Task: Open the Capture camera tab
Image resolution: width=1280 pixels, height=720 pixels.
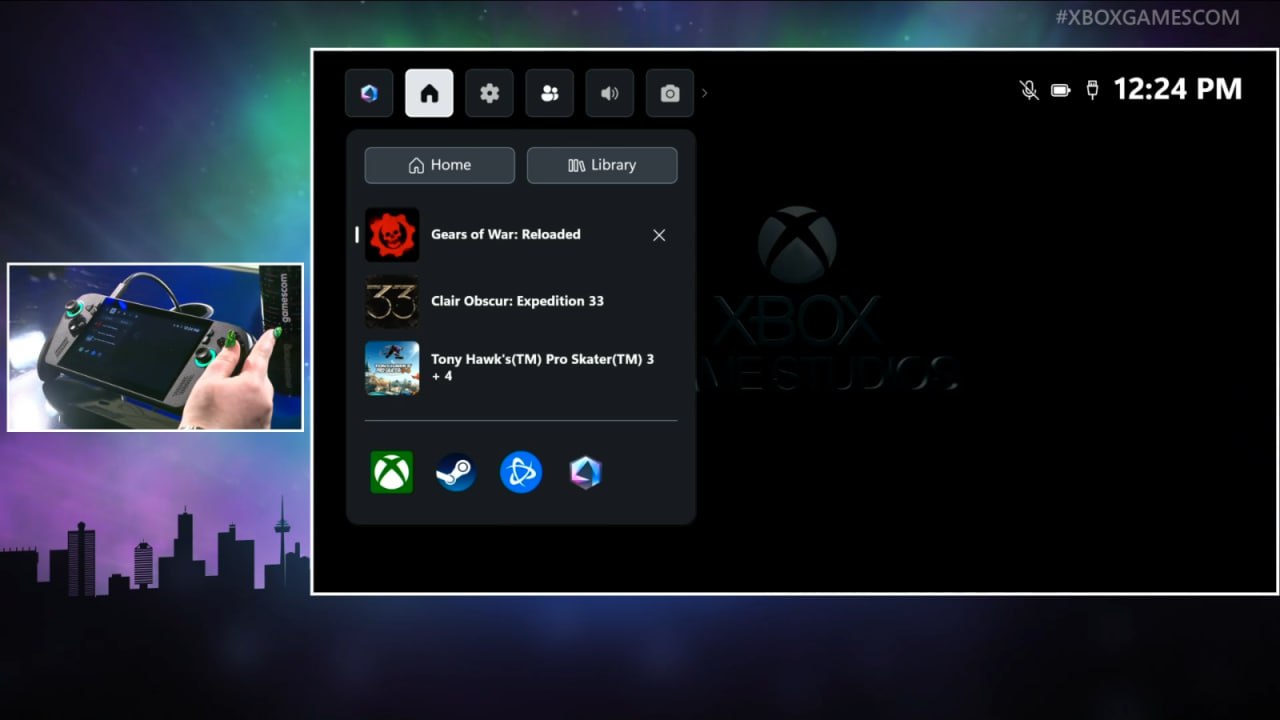Action: click(x=669, y=93)
